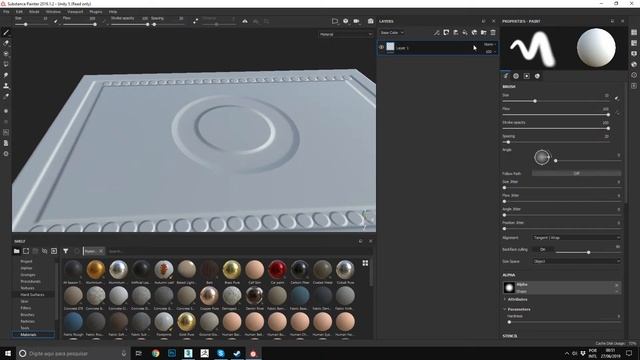Select the Material Picker tool
The image size is (640, 360).
tap(6, 96)
